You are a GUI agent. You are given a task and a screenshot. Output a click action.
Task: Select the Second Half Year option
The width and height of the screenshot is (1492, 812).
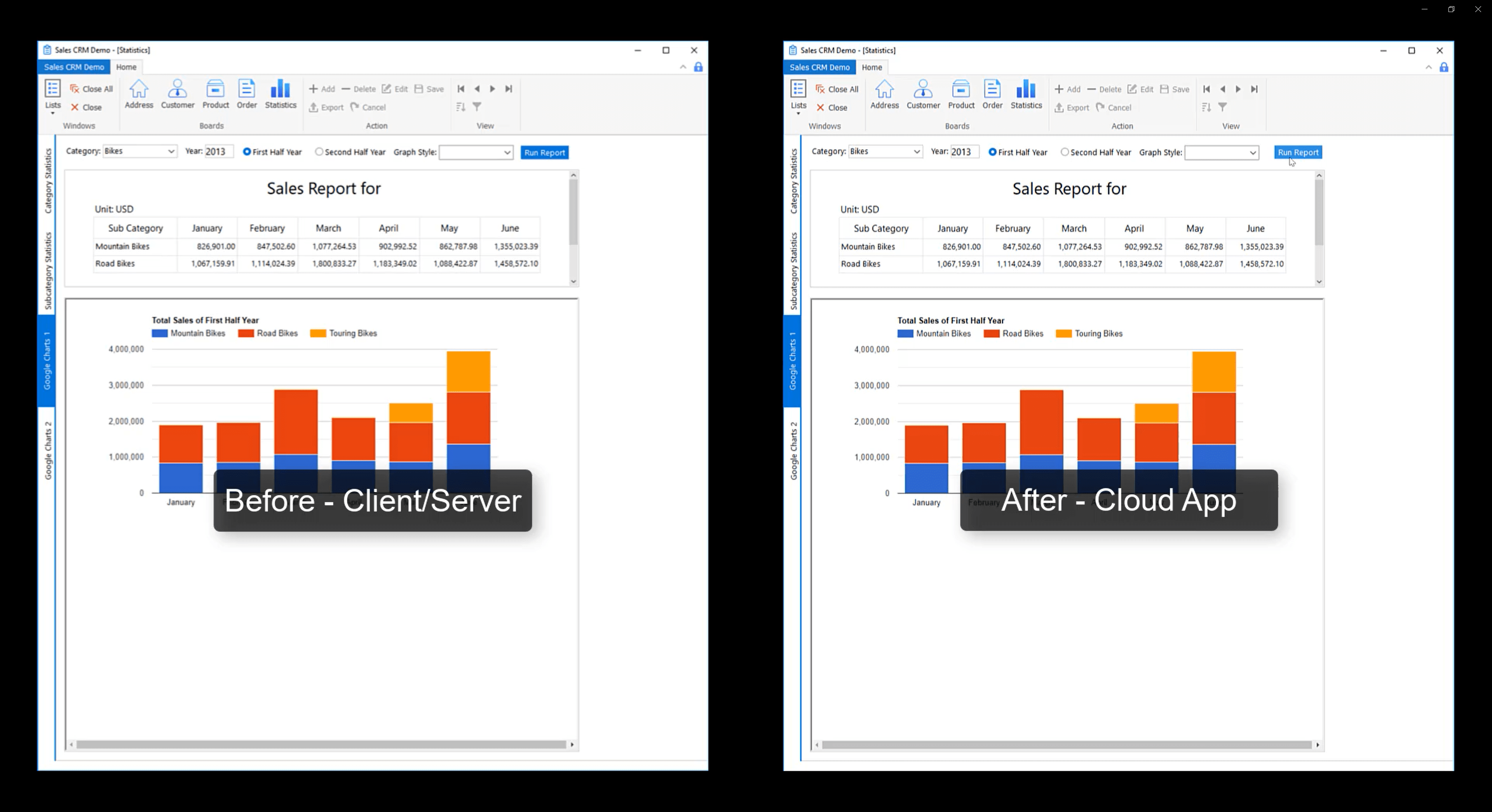(x=319, y=152)
